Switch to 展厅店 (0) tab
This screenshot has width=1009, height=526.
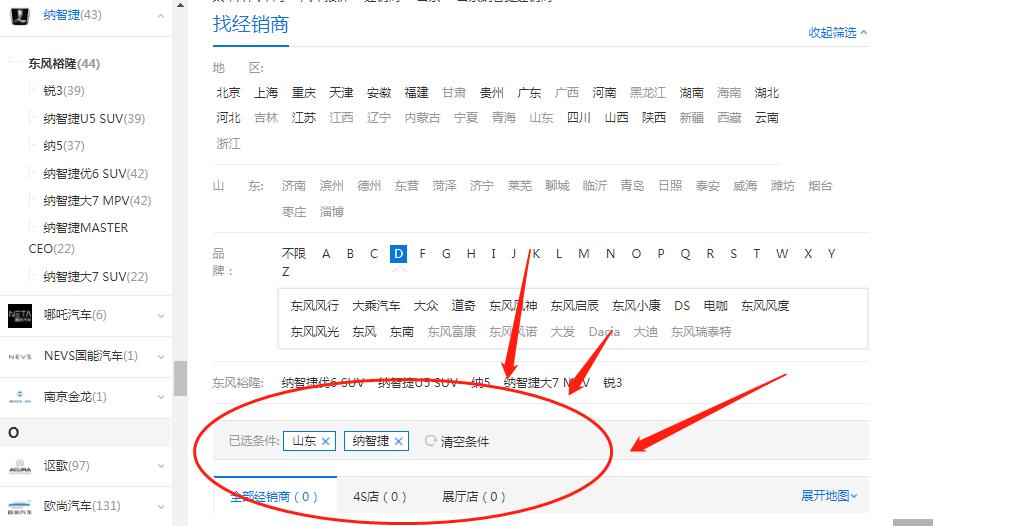(474, 496)
